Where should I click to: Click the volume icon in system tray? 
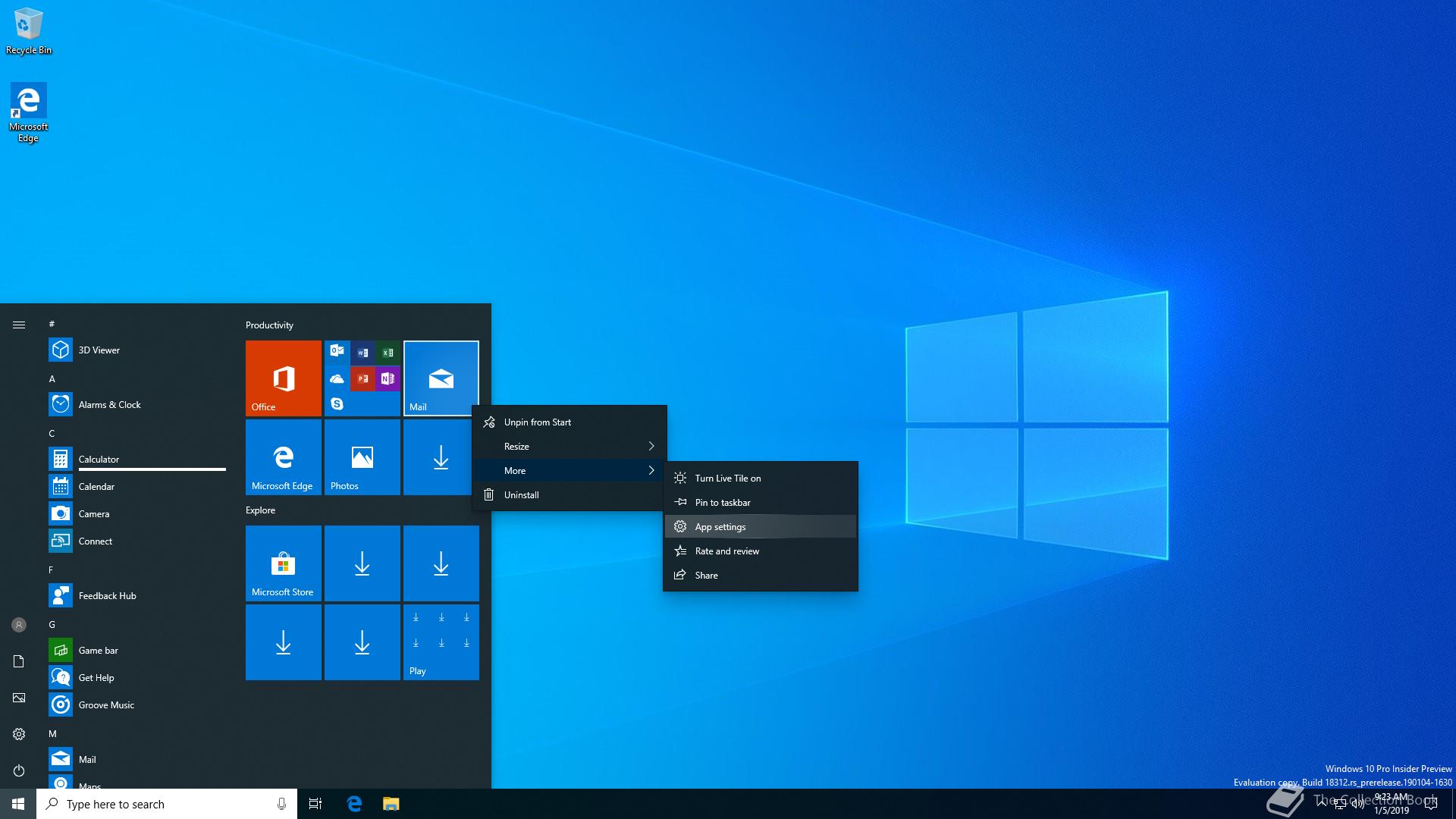(x=1358, y=804)
